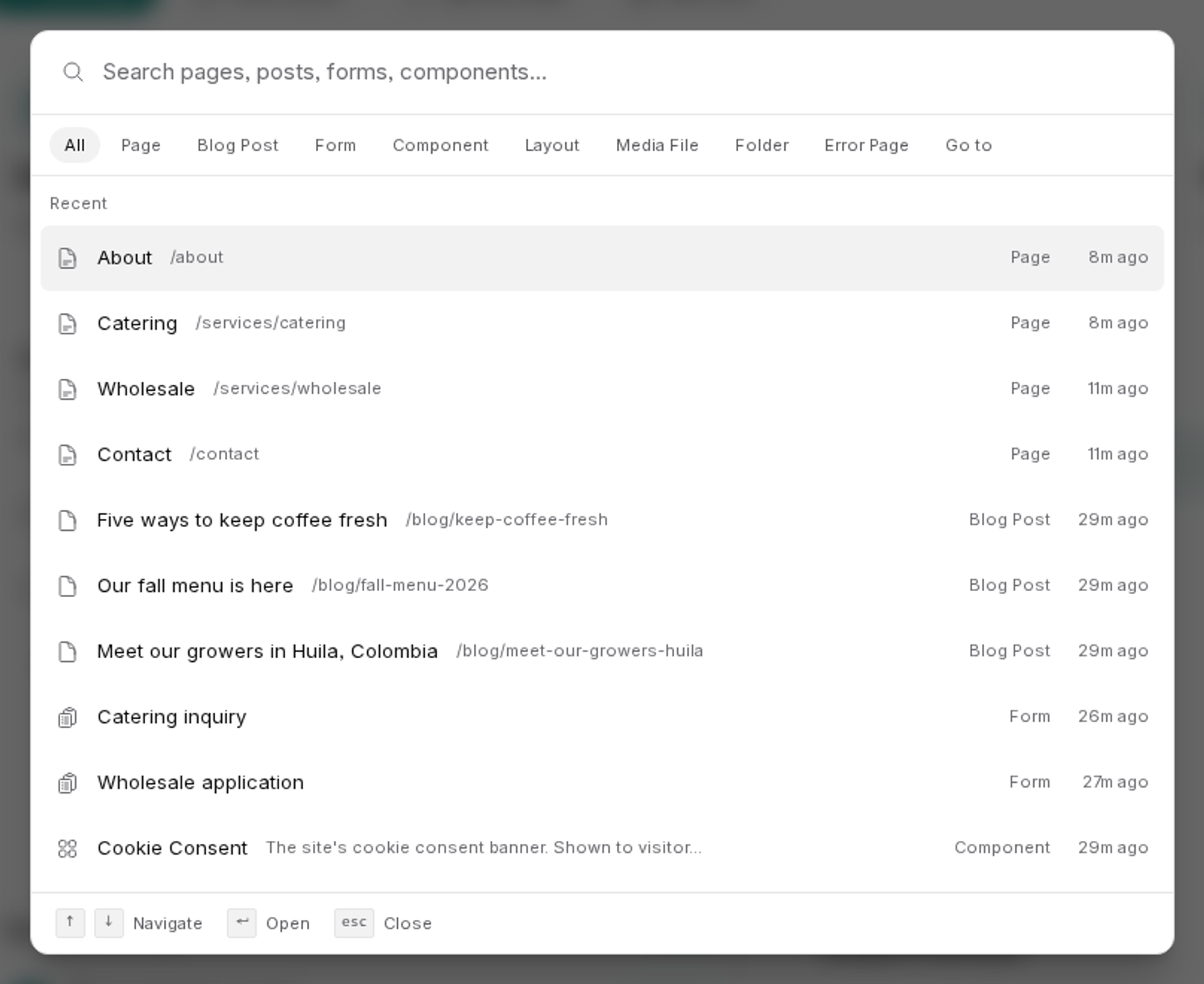
Task: Click the Open label in footer
Action: [x=287, y=924]
